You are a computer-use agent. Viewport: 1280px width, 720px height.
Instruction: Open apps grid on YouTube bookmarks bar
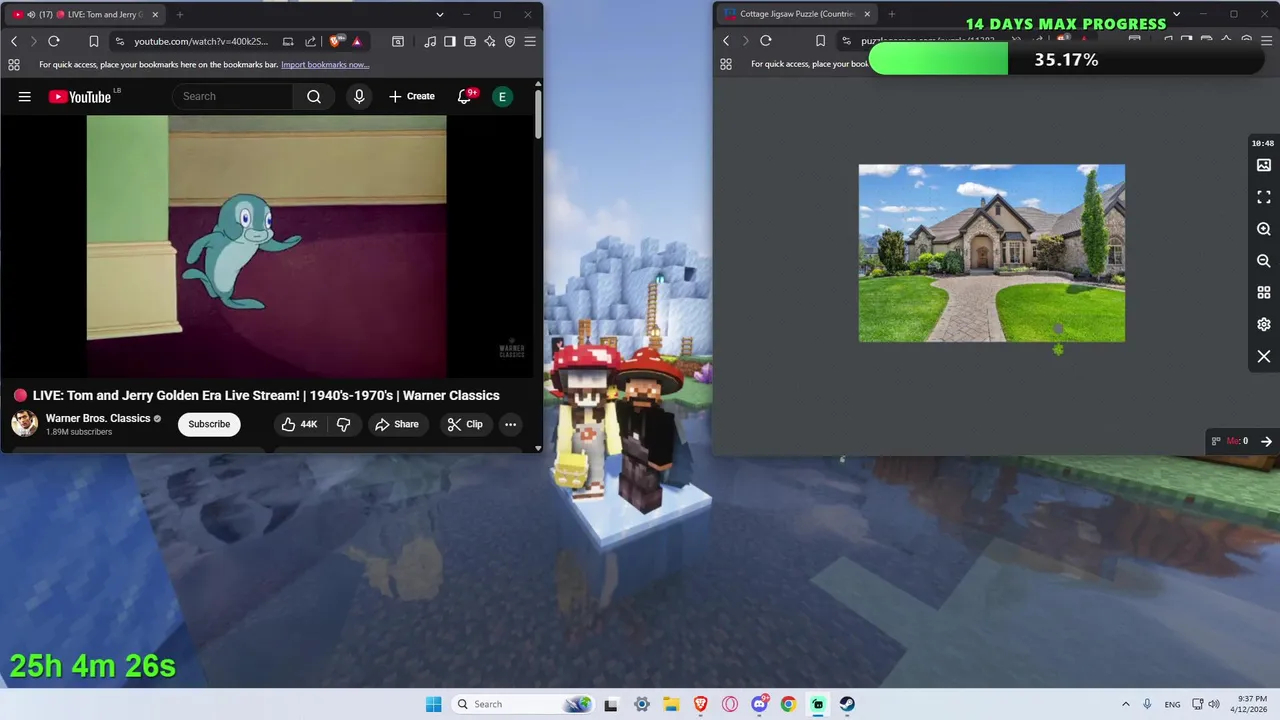click(x=14, y=65)
